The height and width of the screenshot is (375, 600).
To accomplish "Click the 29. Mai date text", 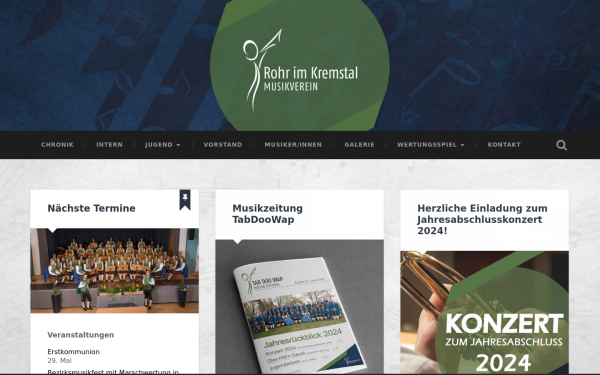I will point(60,360).
